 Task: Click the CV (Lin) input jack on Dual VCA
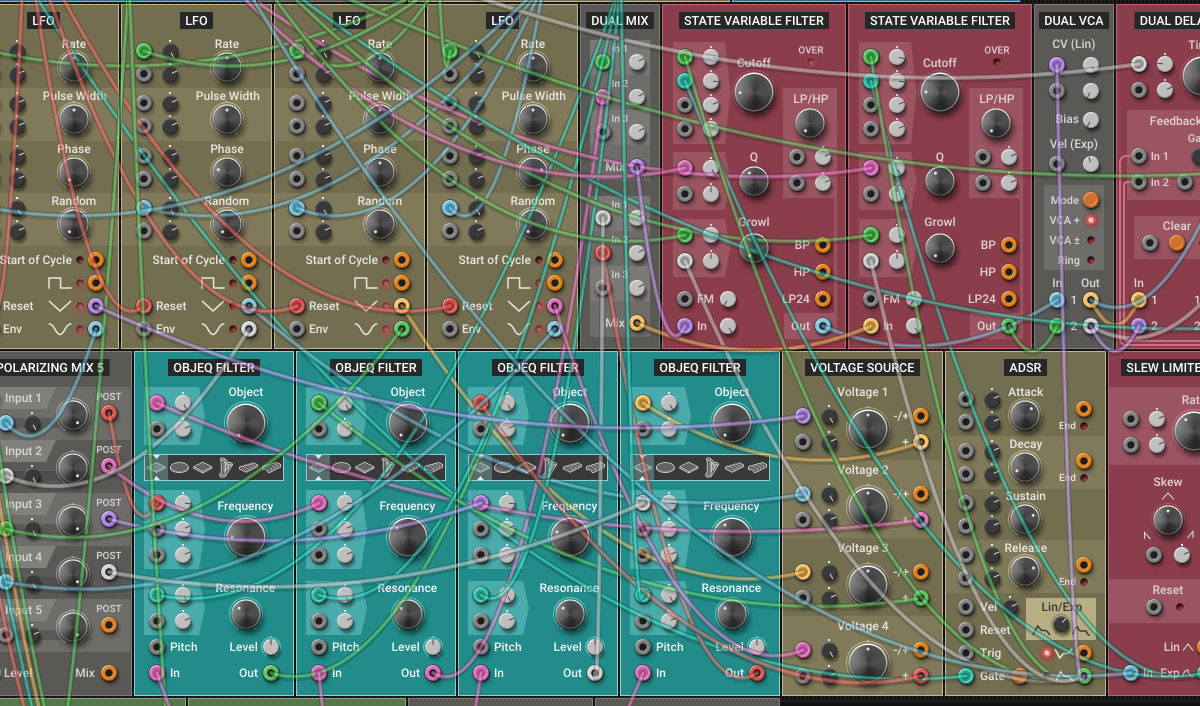[x=1057, y=64]
